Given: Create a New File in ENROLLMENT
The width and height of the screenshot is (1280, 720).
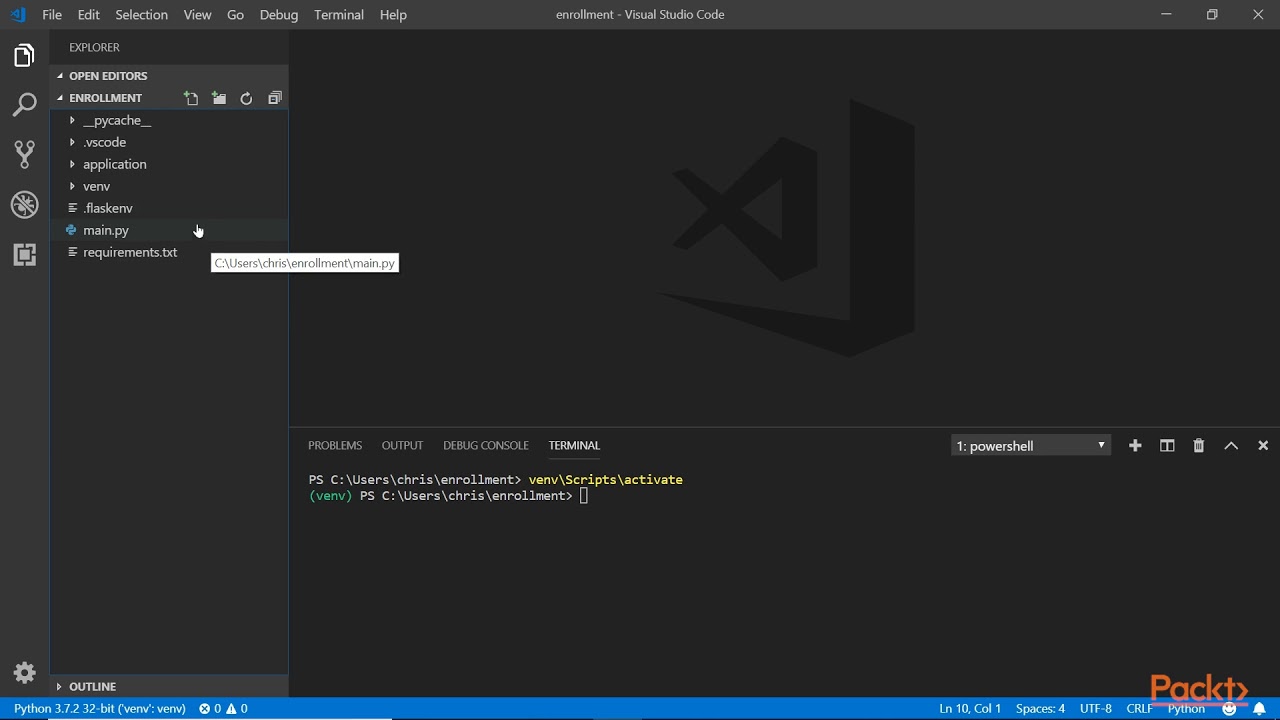Looking at the screenshot, I should (x=191, y=98).
